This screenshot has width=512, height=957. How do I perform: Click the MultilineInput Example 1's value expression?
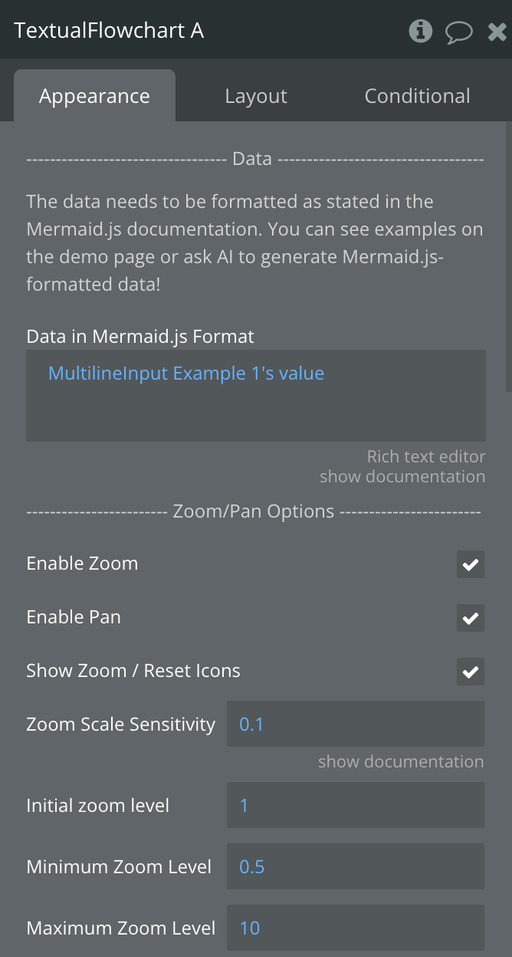click(x=186, y=373)
